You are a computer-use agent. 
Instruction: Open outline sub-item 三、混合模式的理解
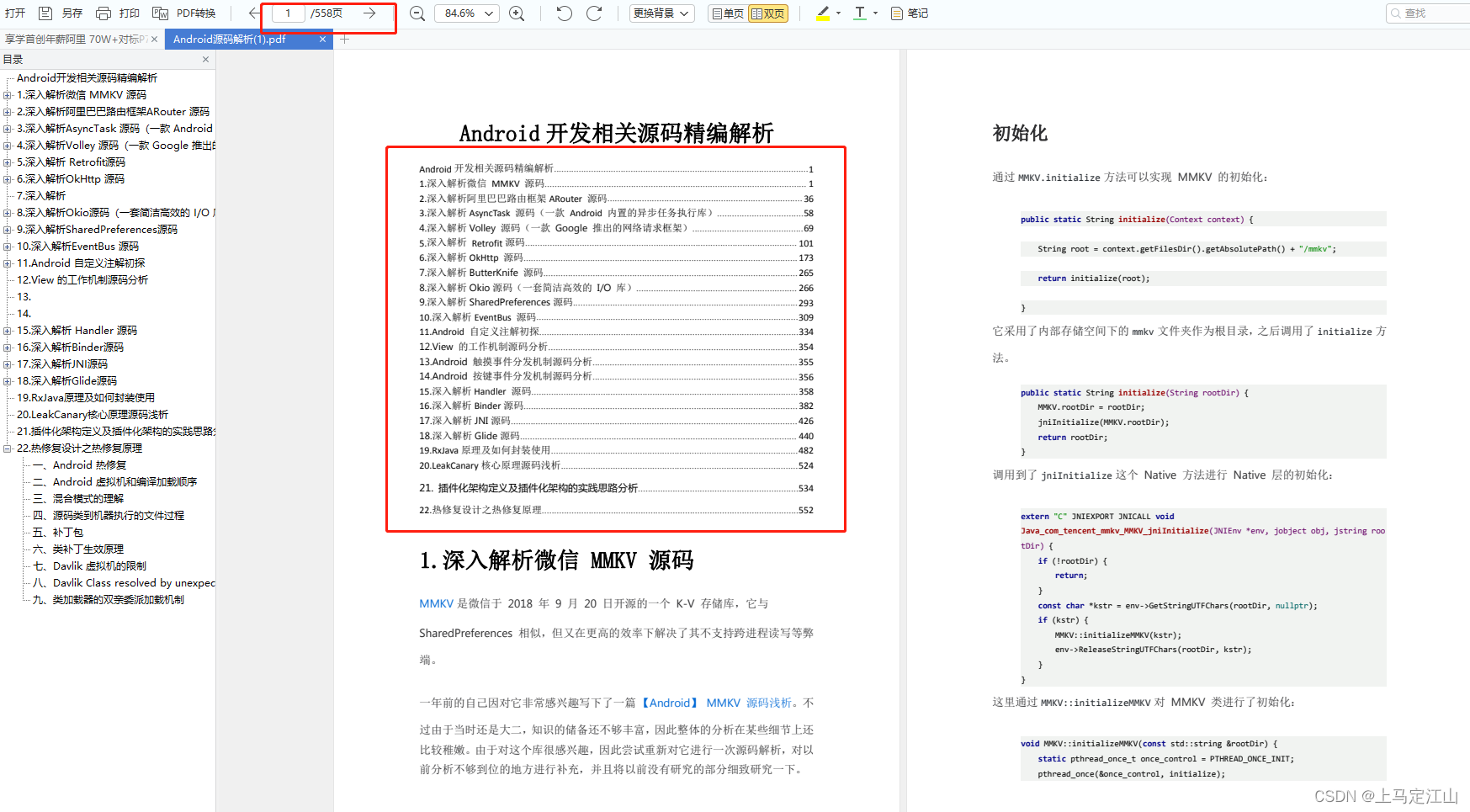pyautogui.click(x=77, y=499)
